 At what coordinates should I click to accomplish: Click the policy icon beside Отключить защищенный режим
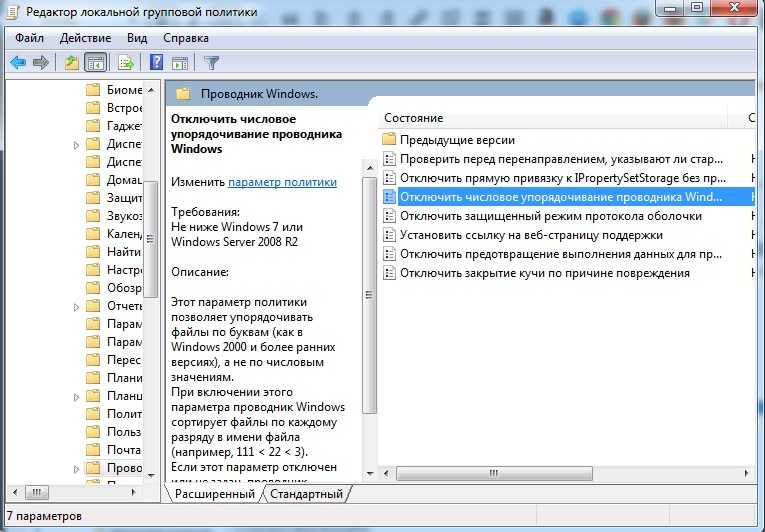pyautogui.click(x=389, y=216)
